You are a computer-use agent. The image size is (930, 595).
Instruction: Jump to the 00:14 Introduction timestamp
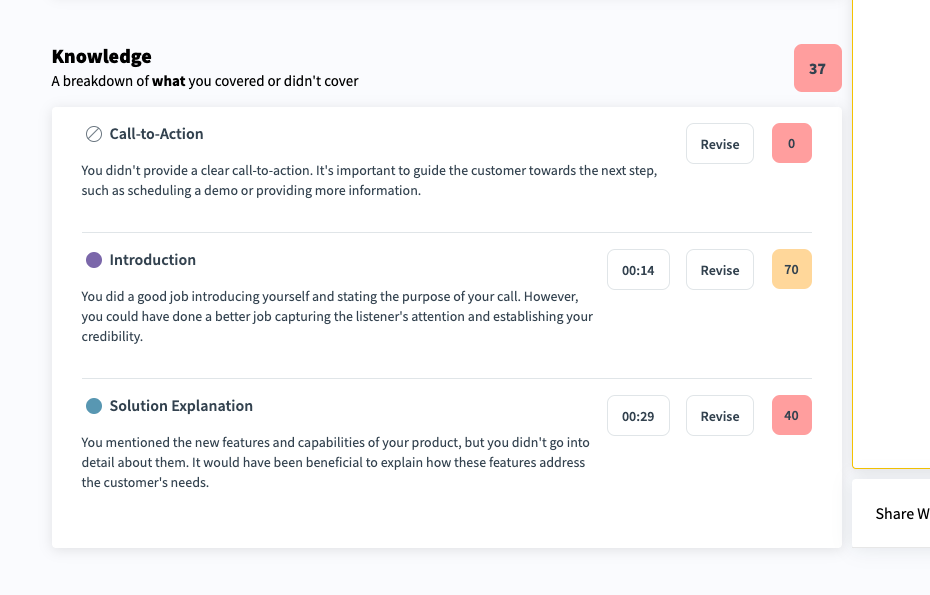638,270
